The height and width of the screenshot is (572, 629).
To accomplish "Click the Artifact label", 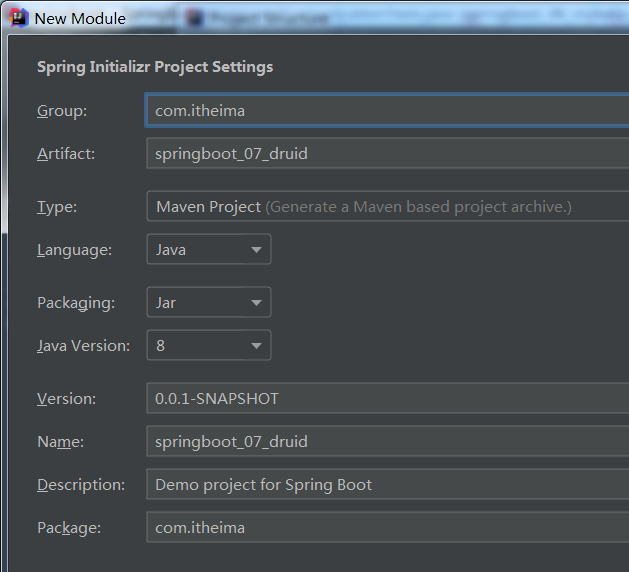I will 66,154.
